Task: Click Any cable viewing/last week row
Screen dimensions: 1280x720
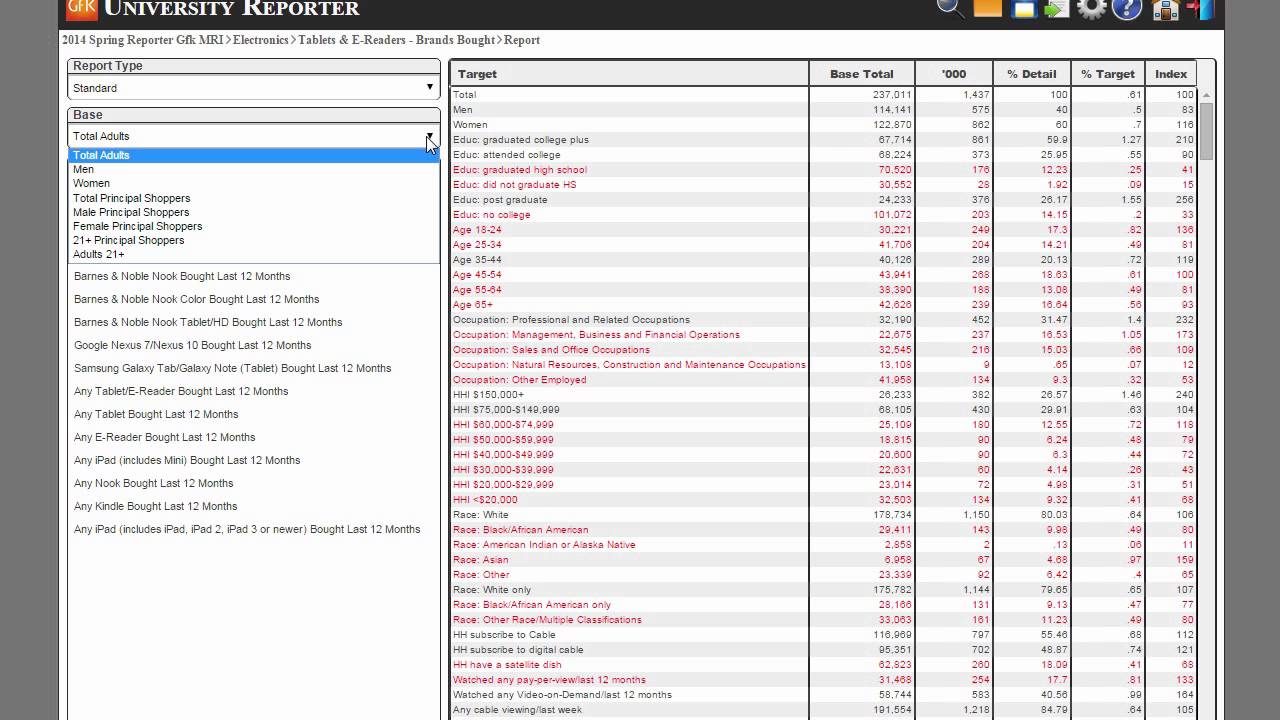Action: 823,710
